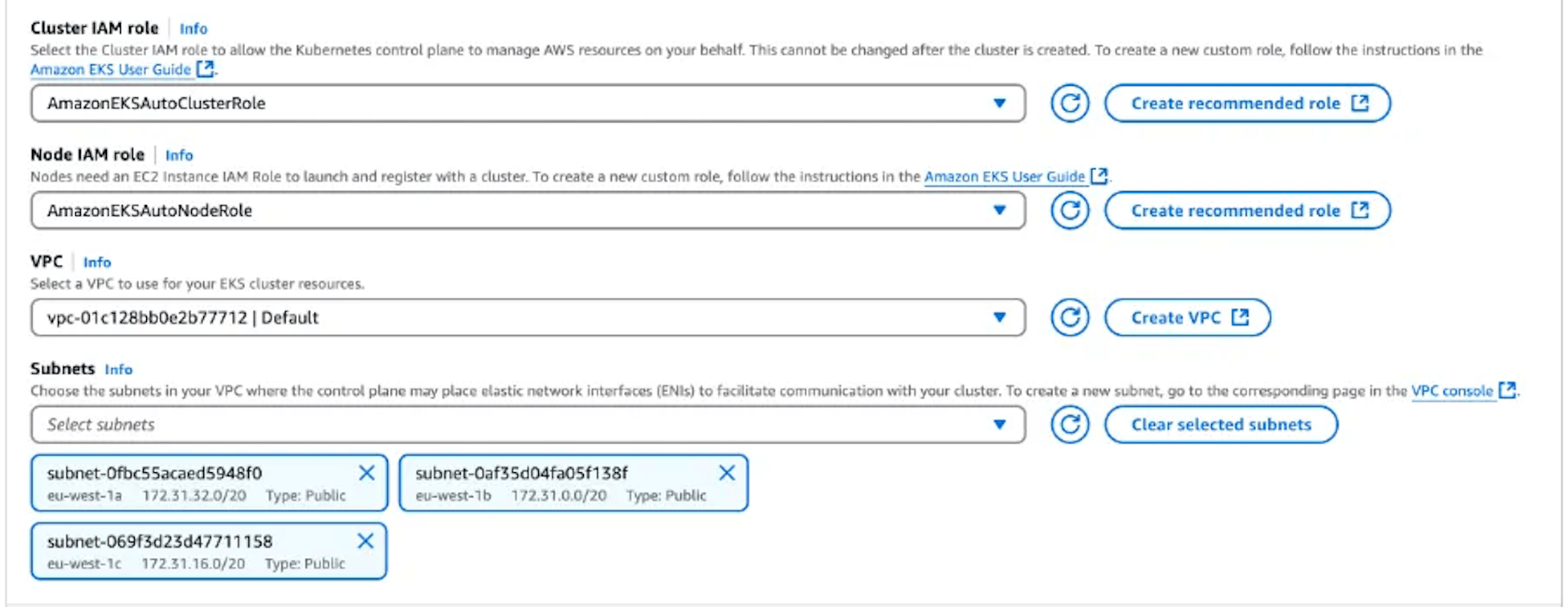The image size is (1568, 607).
Task: Open Info link beside VPC
Action: pos(97,262)
